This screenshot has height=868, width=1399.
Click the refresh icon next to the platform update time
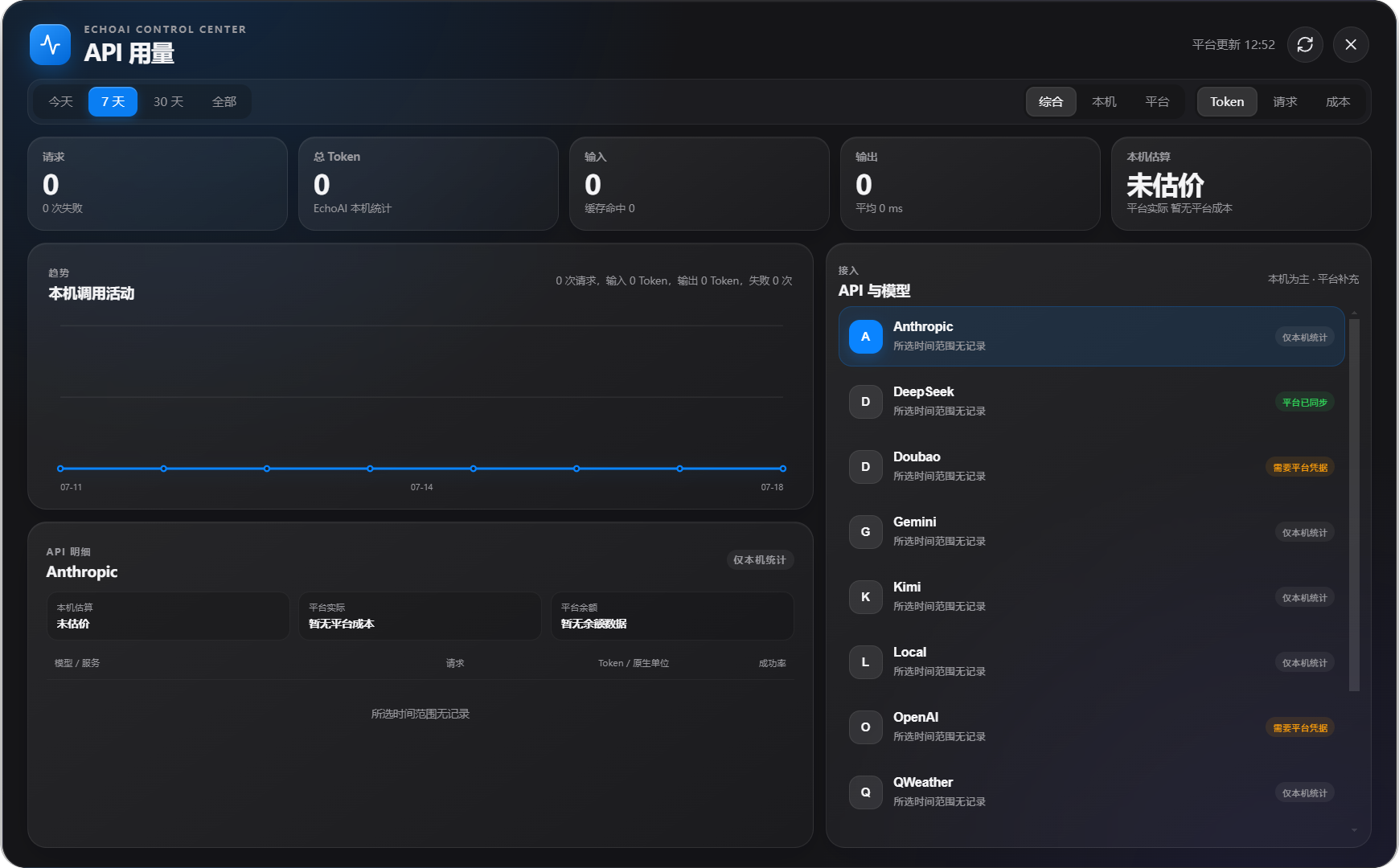tap(1305, 44)
